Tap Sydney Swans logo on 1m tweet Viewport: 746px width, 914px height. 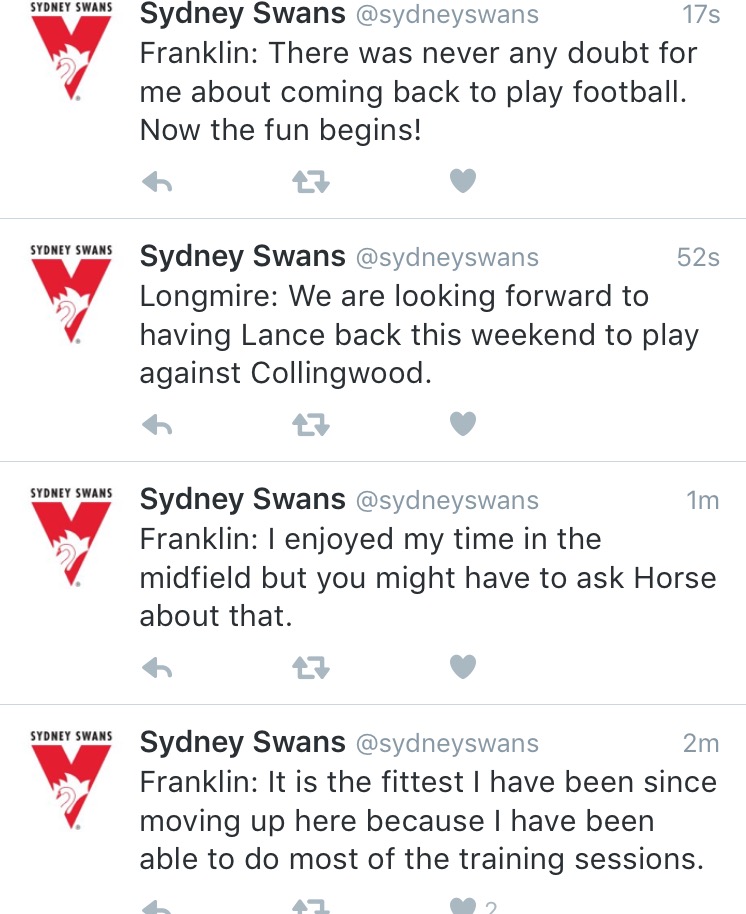[x=71, y=537]
